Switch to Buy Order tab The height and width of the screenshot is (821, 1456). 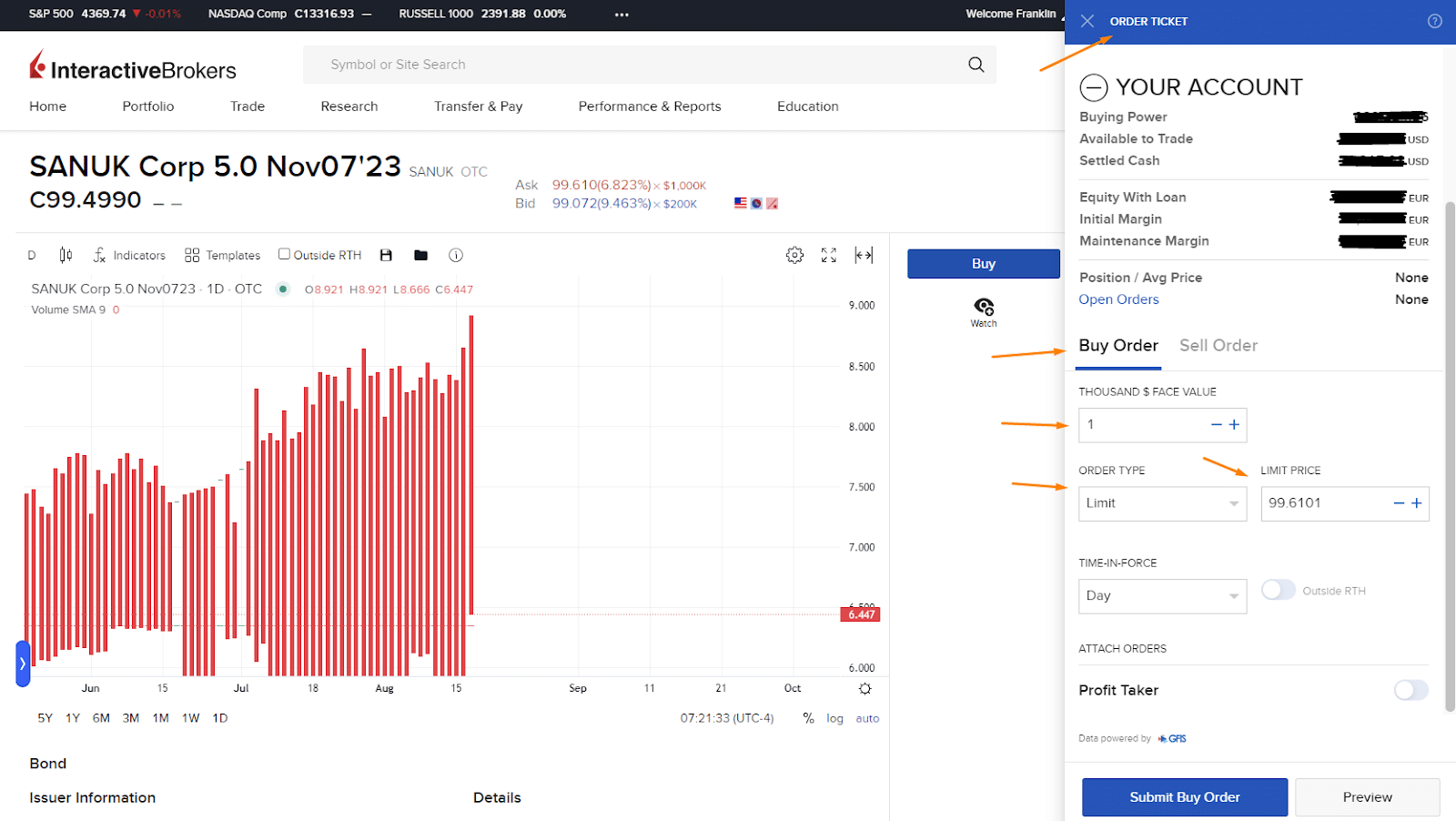tap(1118, 346)
